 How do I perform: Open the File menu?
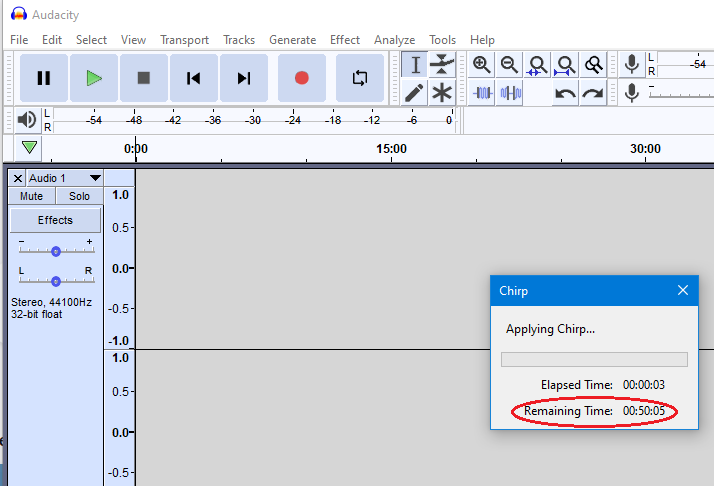point(19,40)
